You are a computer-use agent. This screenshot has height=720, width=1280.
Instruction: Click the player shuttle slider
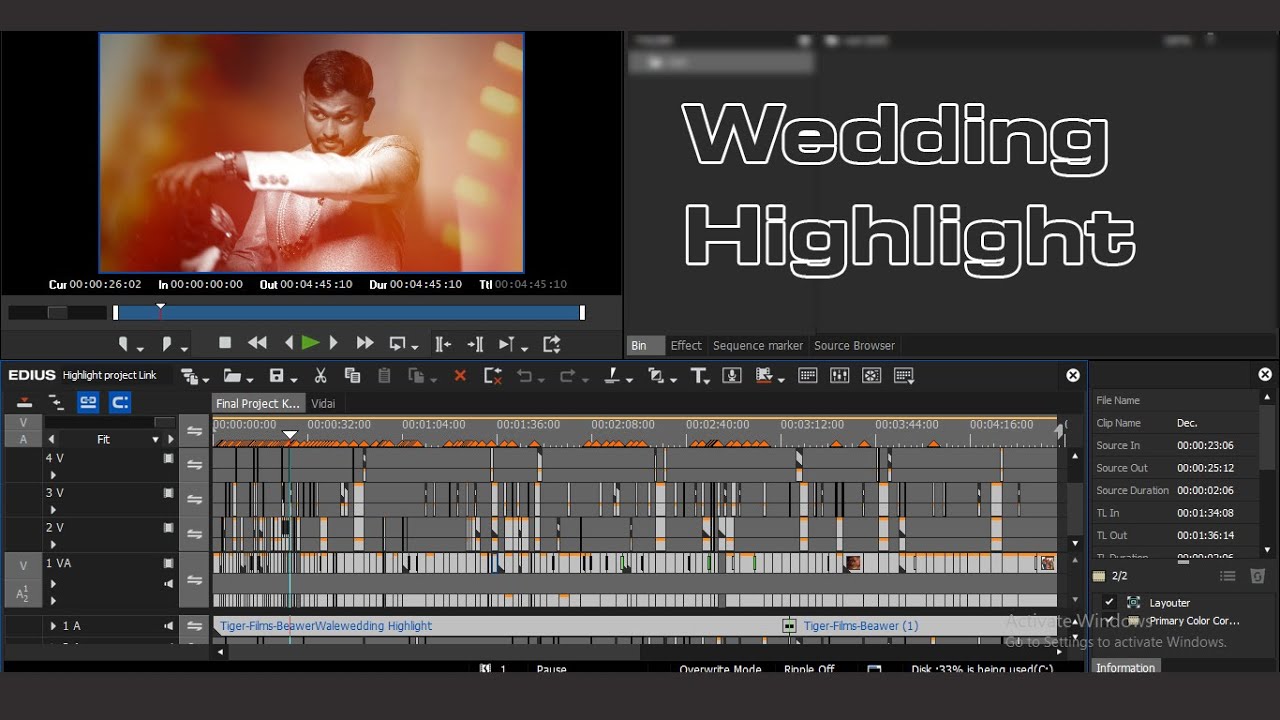(57, 313)
